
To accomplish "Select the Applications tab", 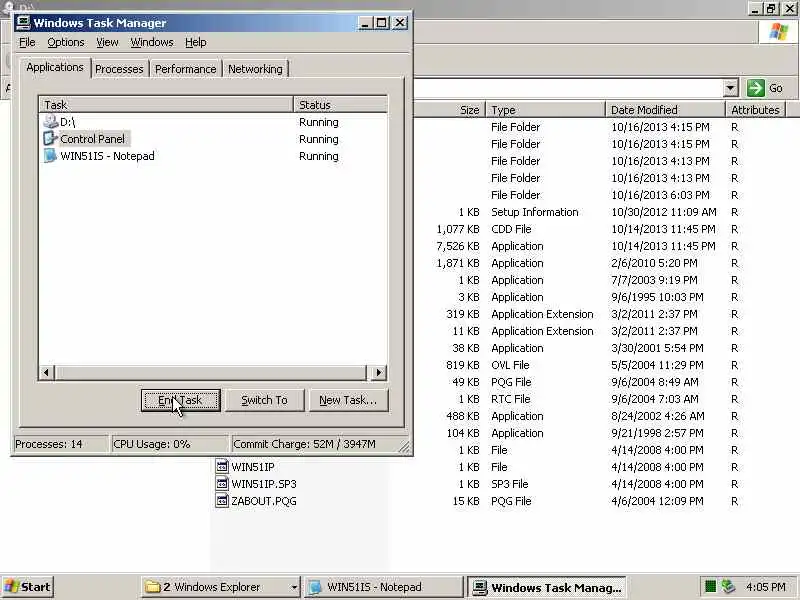I will pyautogui.click(x=55, y=67).
